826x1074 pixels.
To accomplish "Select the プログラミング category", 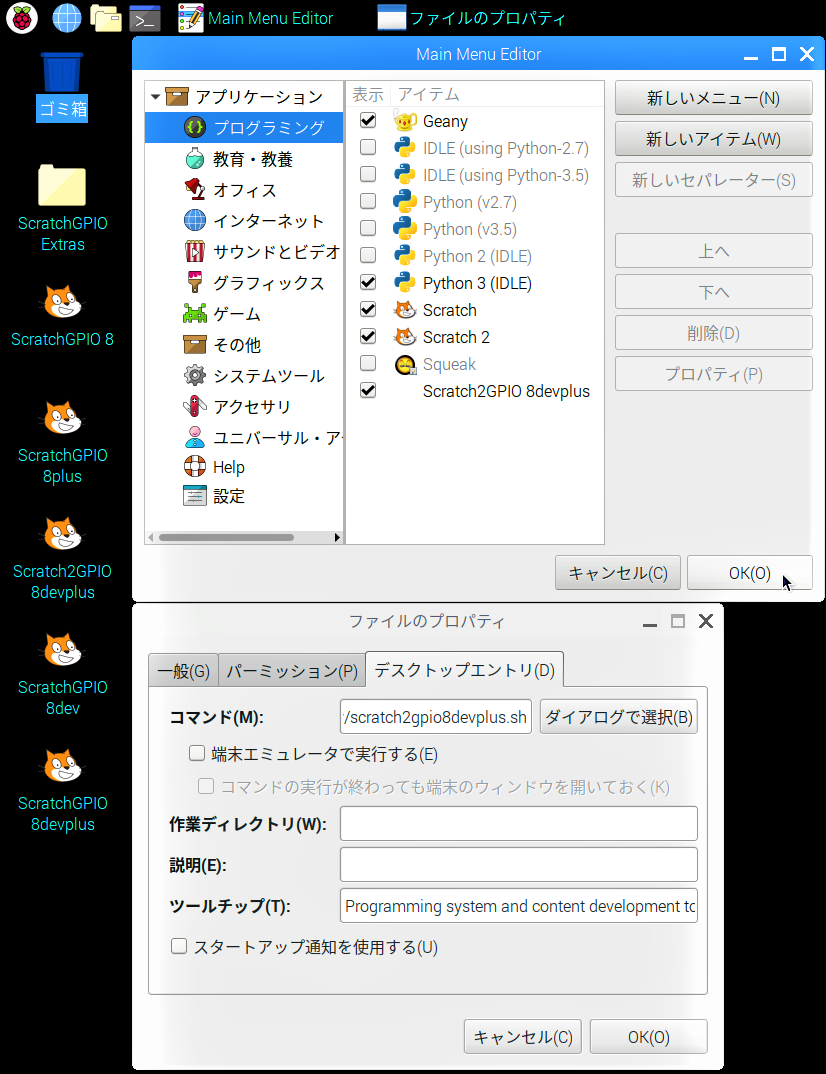I will click(x=244, y=127).
